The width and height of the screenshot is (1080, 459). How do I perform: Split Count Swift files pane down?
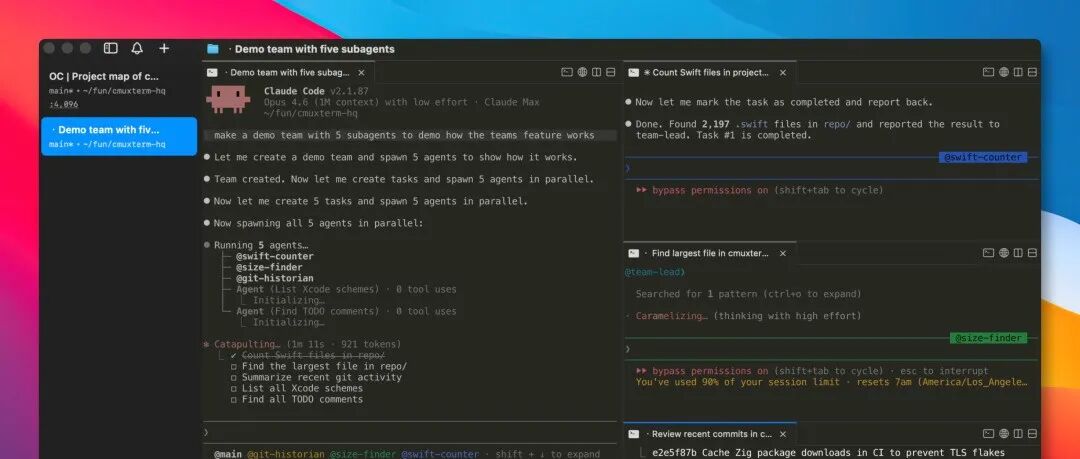click(1032, 72)
